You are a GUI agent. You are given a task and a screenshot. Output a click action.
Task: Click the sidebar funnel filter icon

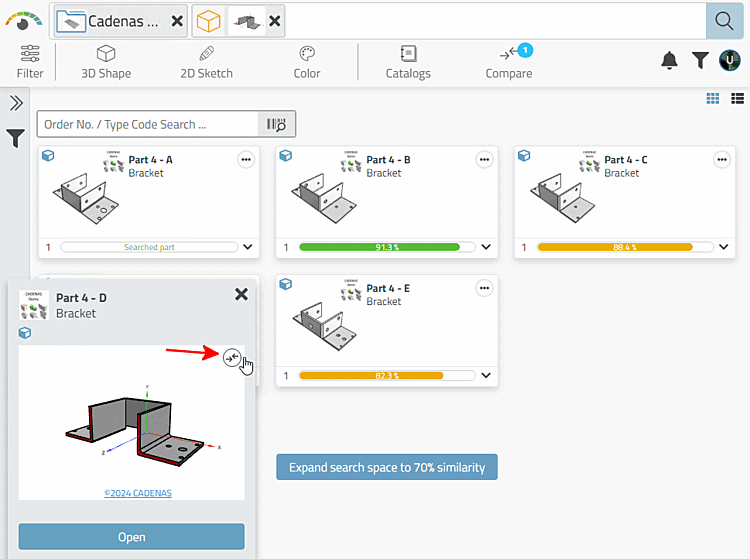(15, 138)
